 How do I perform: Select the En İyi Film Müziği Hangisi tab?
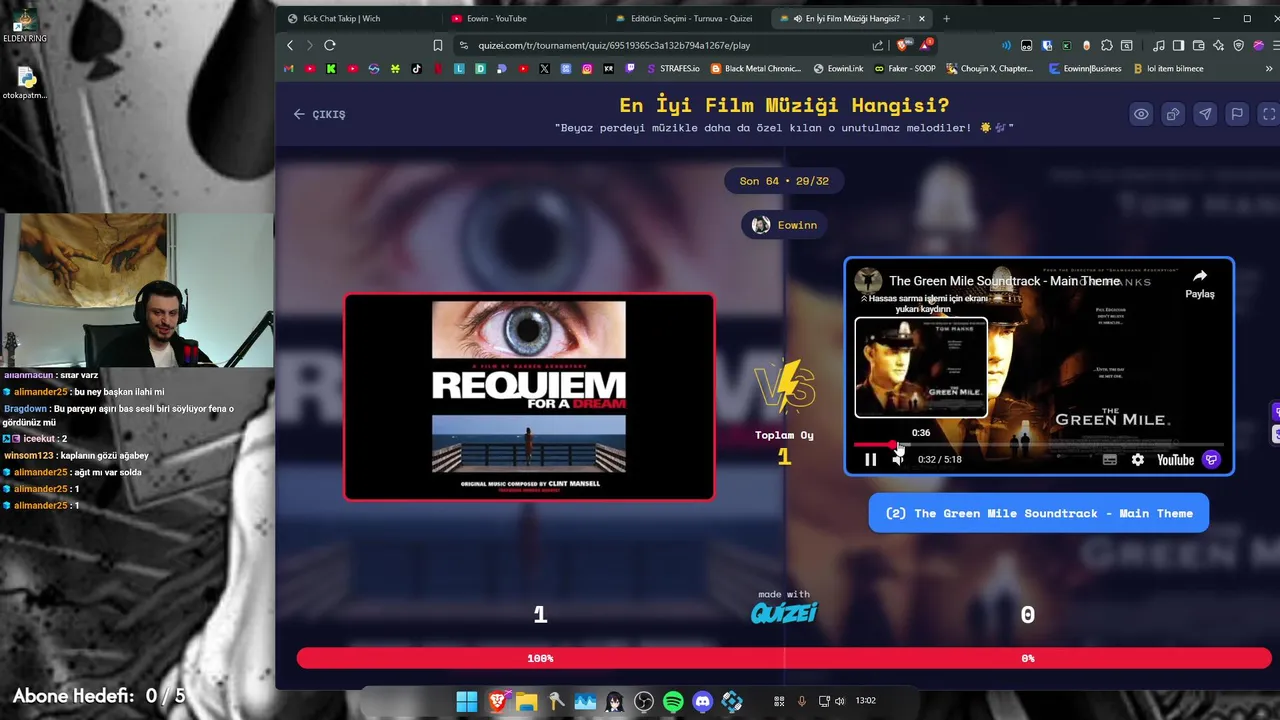click(853, 18)
